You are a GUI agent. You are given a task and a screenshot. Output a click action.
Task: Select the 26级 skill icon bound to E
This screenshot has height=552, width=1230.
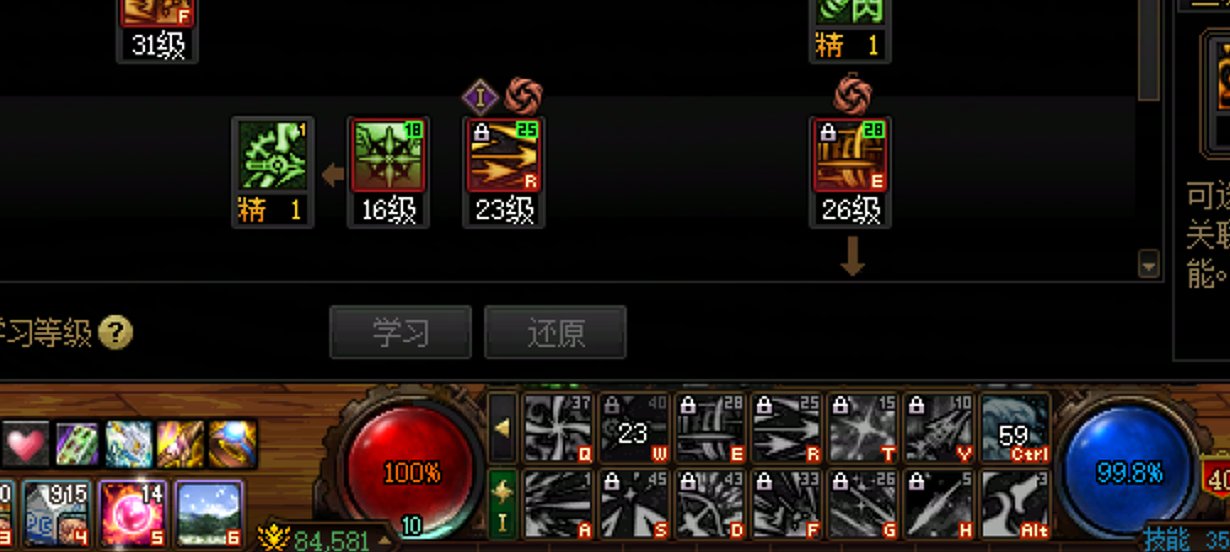pos(850,155)
